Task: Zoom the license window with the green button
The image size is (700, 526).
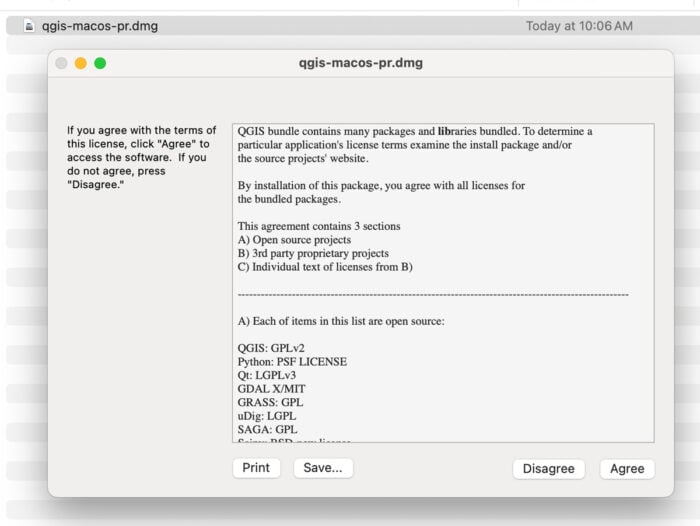Action: pos(100,63)
